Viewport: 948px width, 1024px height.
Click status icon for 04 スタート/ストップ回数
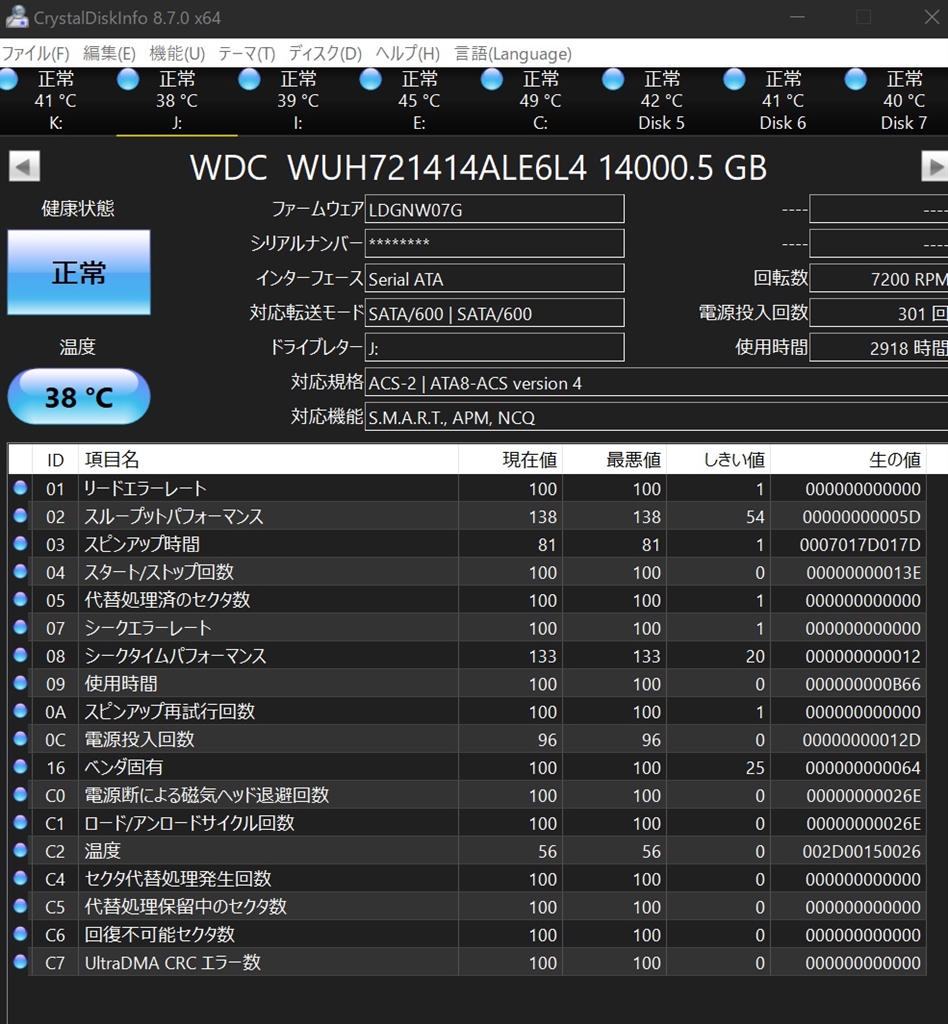point(20,571)
